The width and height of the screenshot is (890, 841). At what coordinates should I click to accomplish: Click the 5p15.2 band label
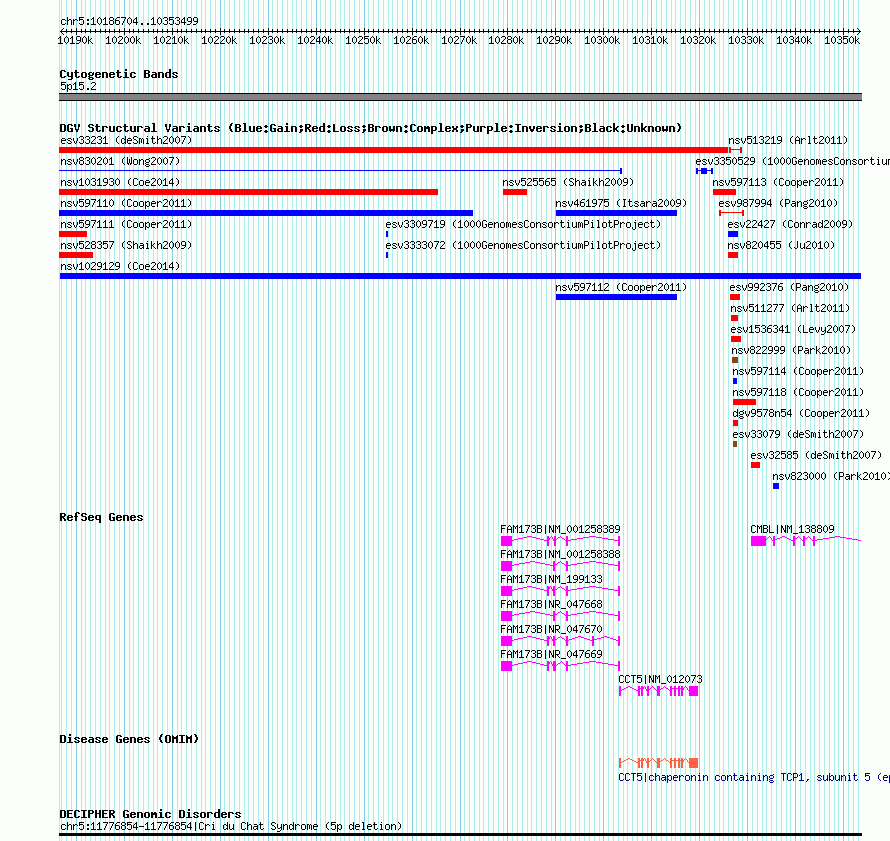[78, 86]
